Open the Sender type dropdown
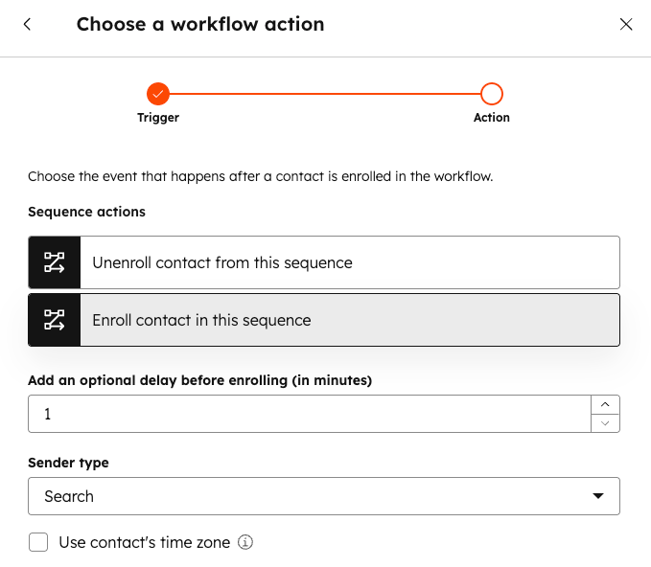Viewport: 651px width, 567px height. [324, 496]
